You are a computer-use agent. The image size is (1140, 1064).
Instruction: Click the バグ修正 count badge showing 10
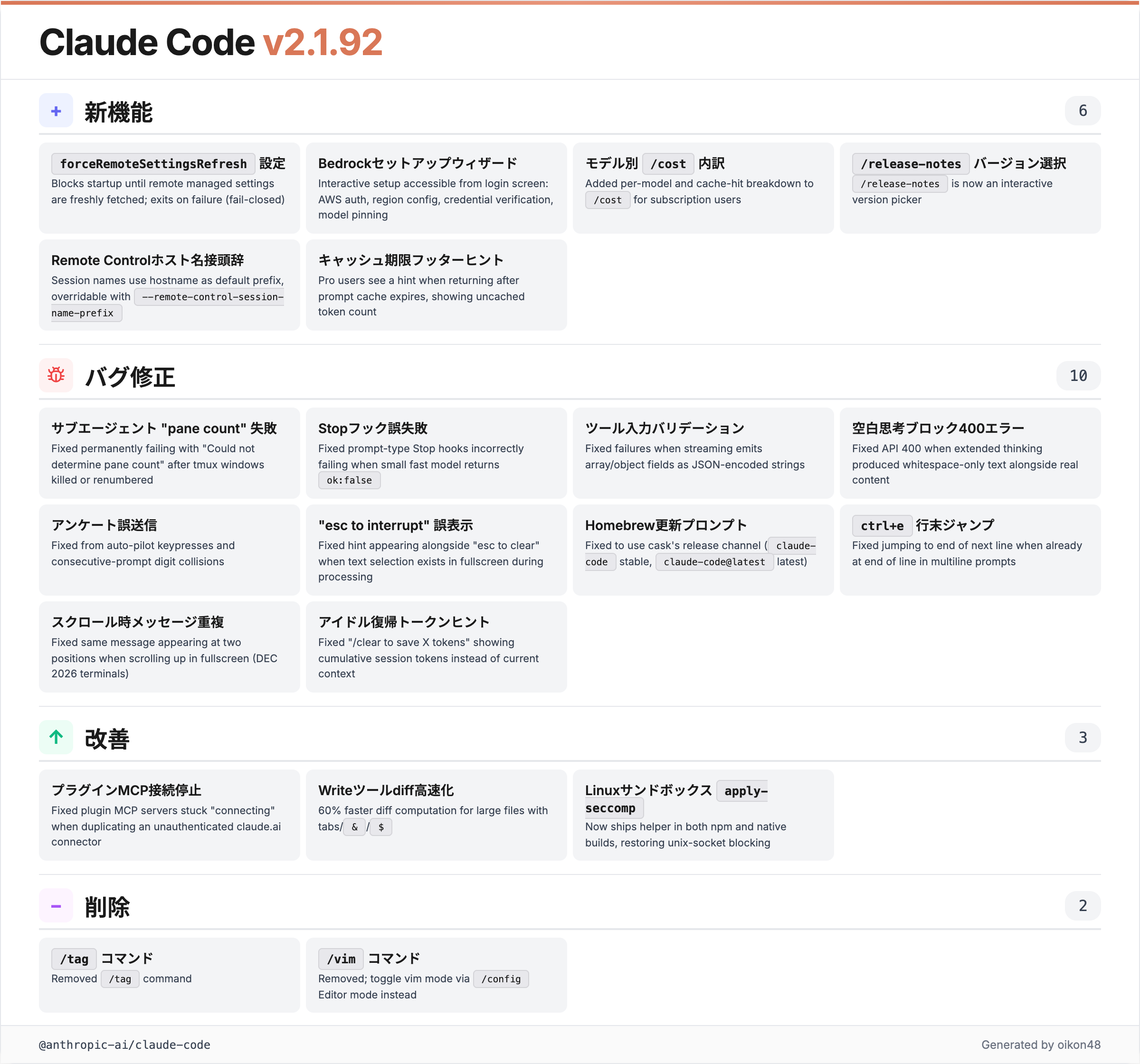pos(1078,376)
